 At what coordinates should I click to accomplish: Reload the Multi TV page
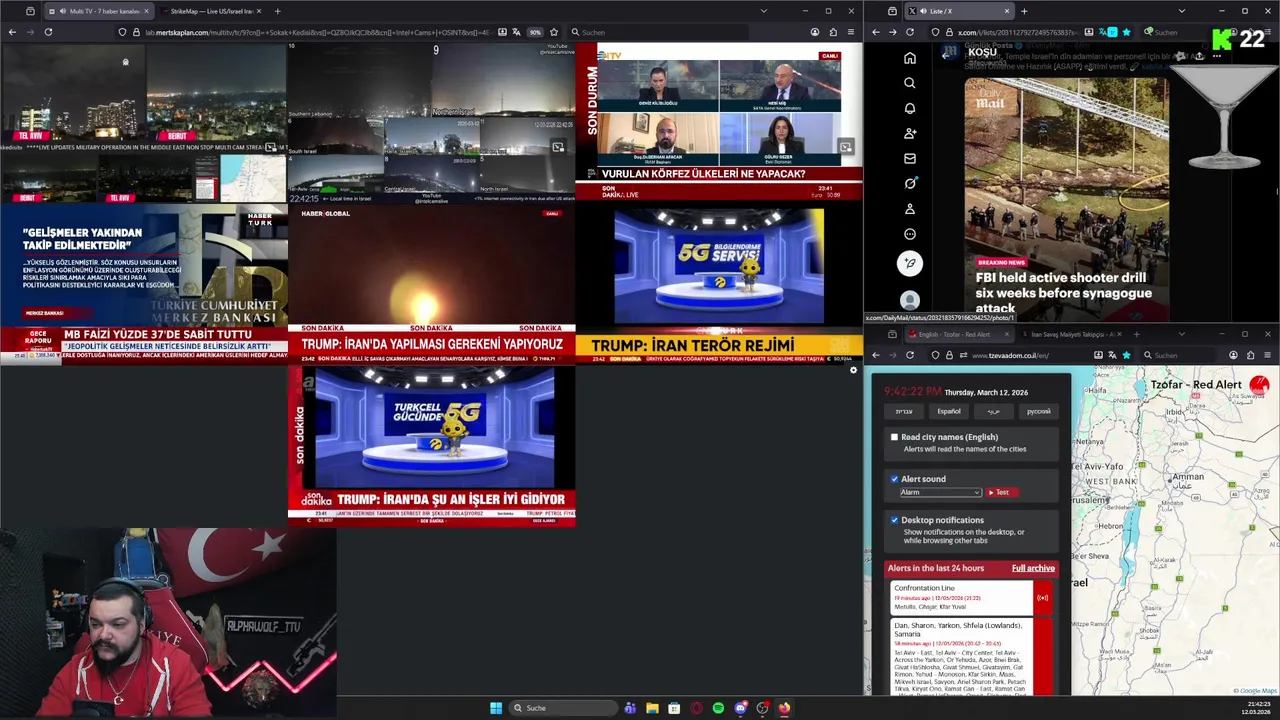click(x=48, y=32)
